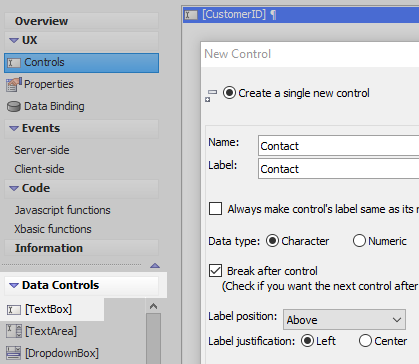
Task: Click the up arrow above Data Controls
Action: [x=155, y=266]
